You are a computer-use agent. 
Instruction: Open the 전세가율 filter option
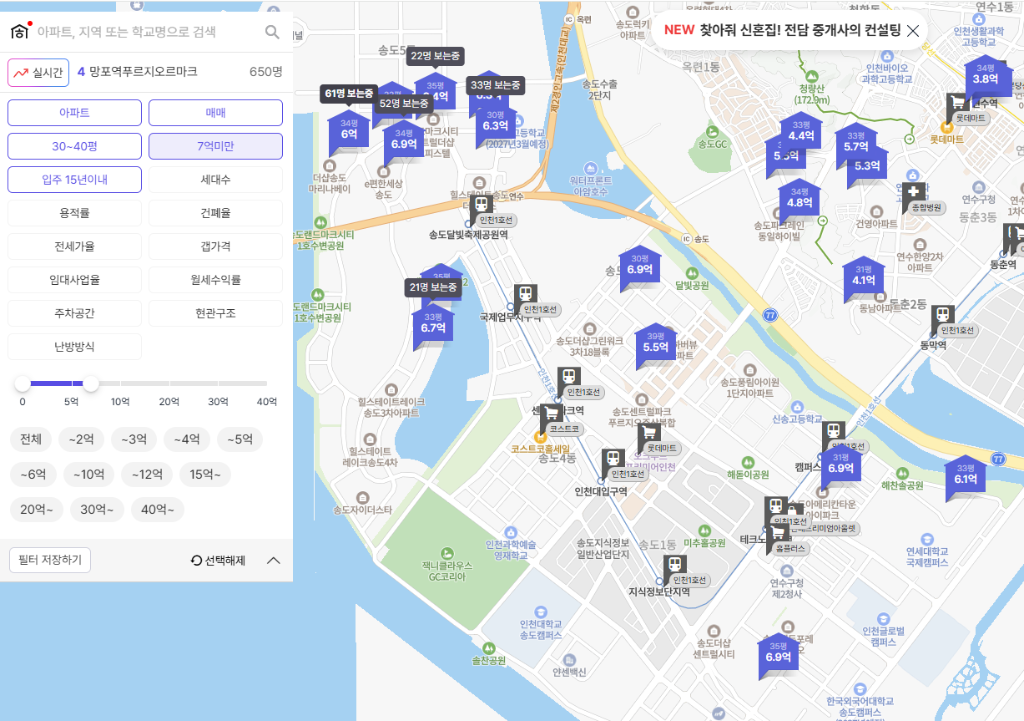[74, 246]
